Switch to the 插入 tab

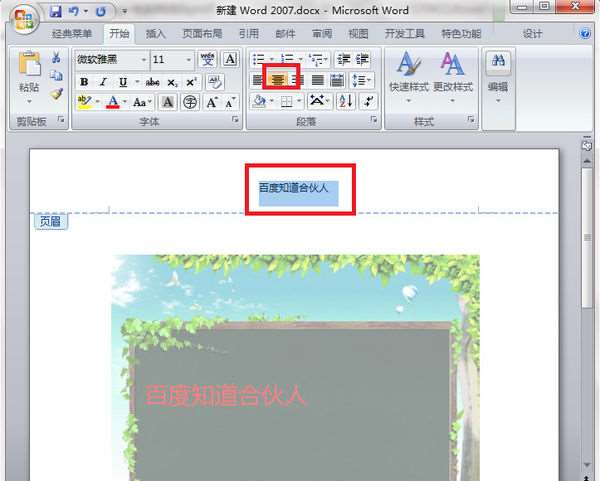(155, 34)
